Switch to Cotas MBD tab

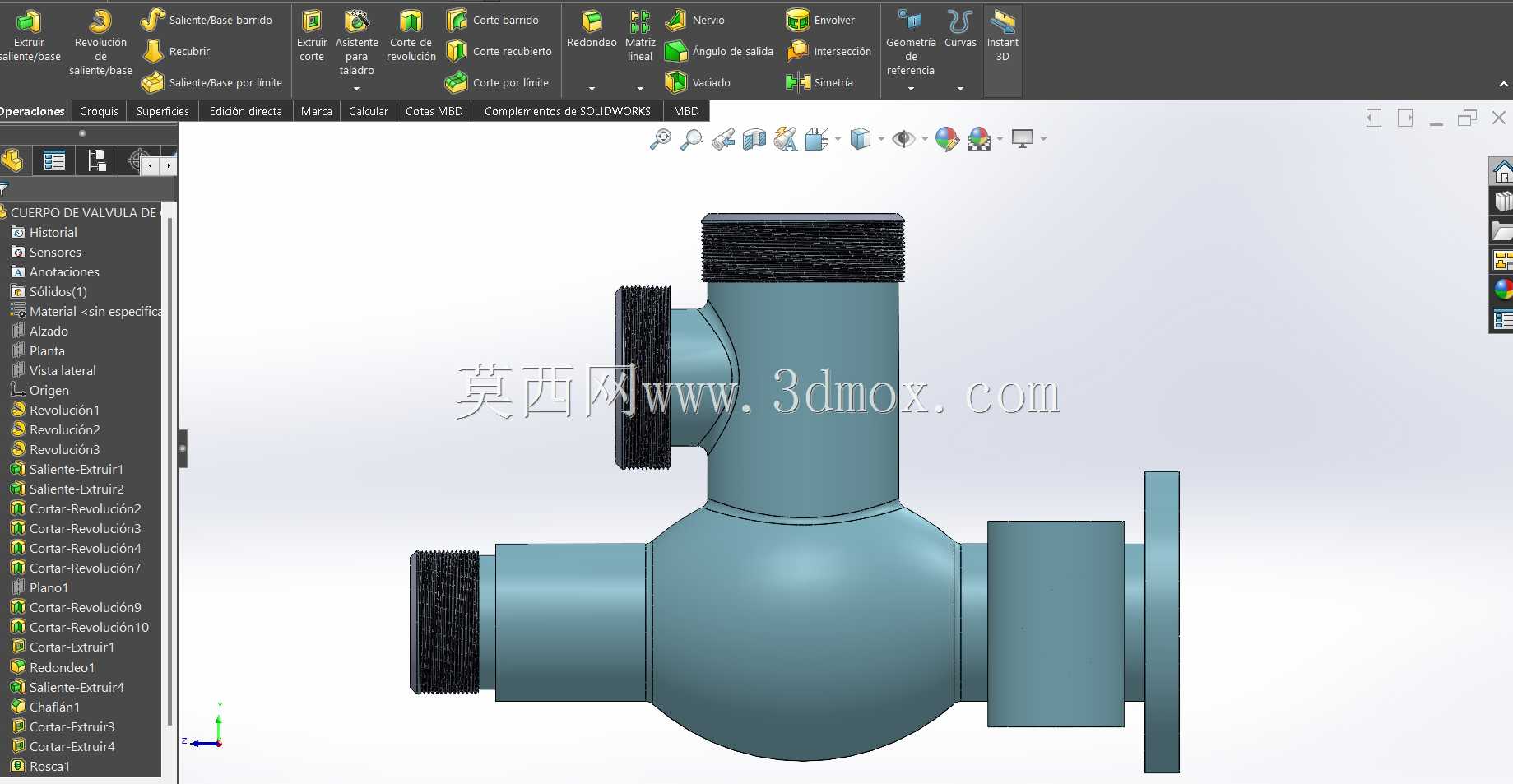click(434, 111)
